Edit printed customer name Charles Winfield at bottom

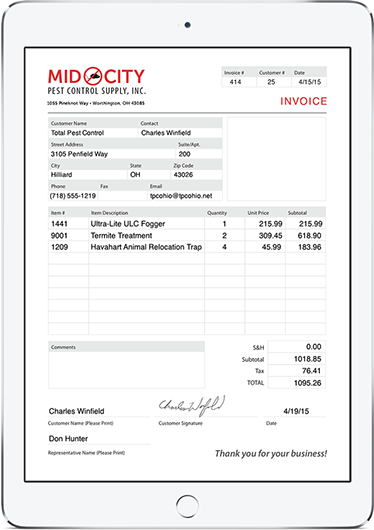(99, 411)
